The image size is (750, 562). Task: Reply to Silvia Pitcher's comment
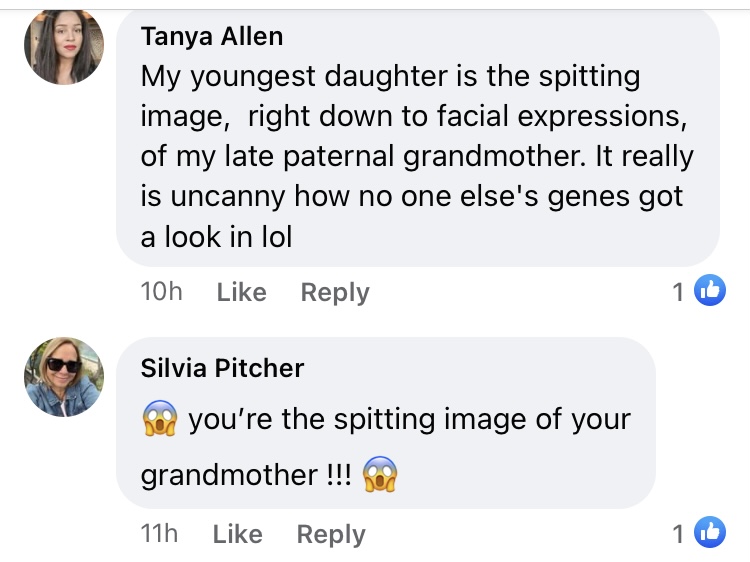click(331, 535)
